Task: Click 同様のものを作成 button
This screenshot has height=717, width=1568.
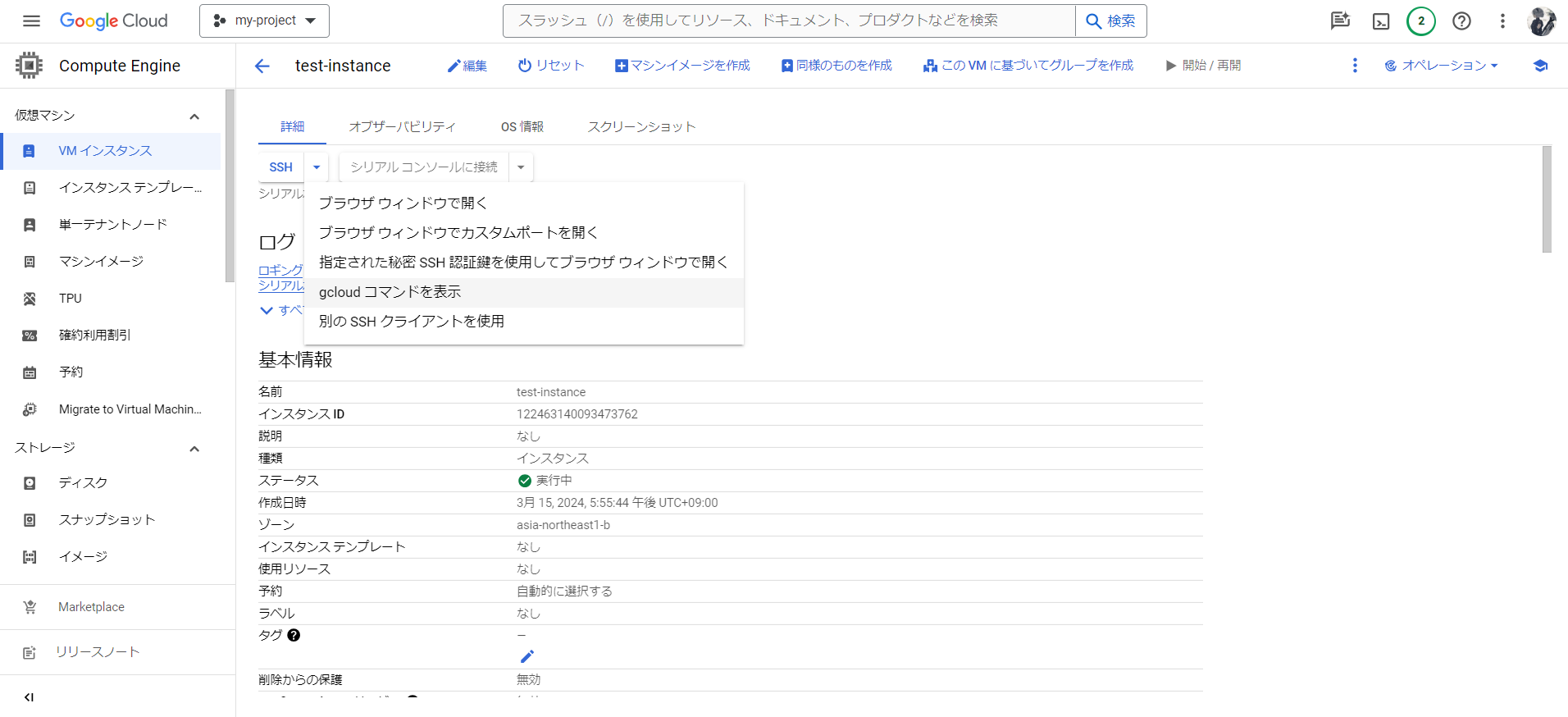Action: (836, 66)
